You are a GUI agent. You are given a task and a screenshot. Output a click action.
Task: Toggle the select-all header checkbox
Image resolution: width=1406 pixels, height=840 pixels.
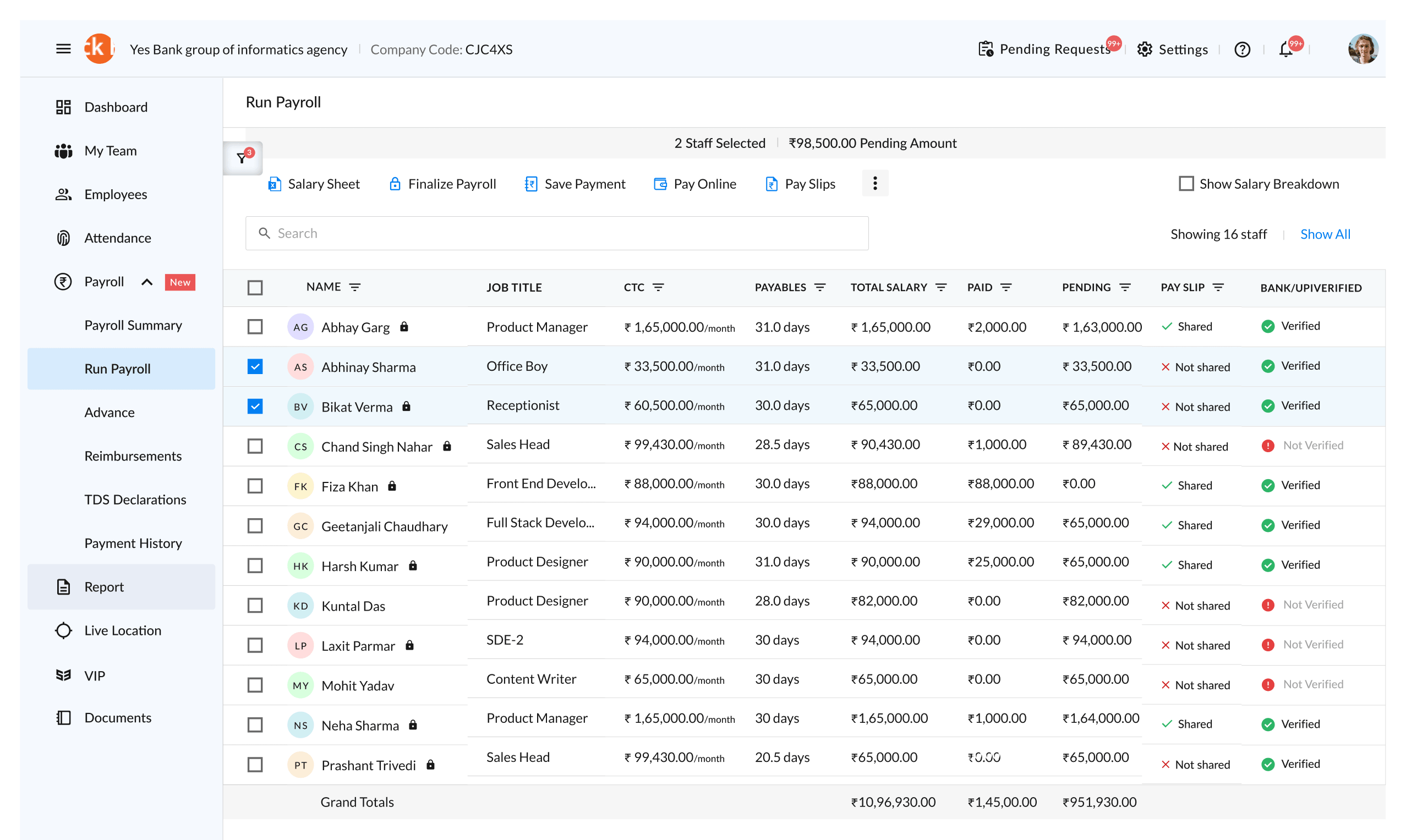(255, 288)
